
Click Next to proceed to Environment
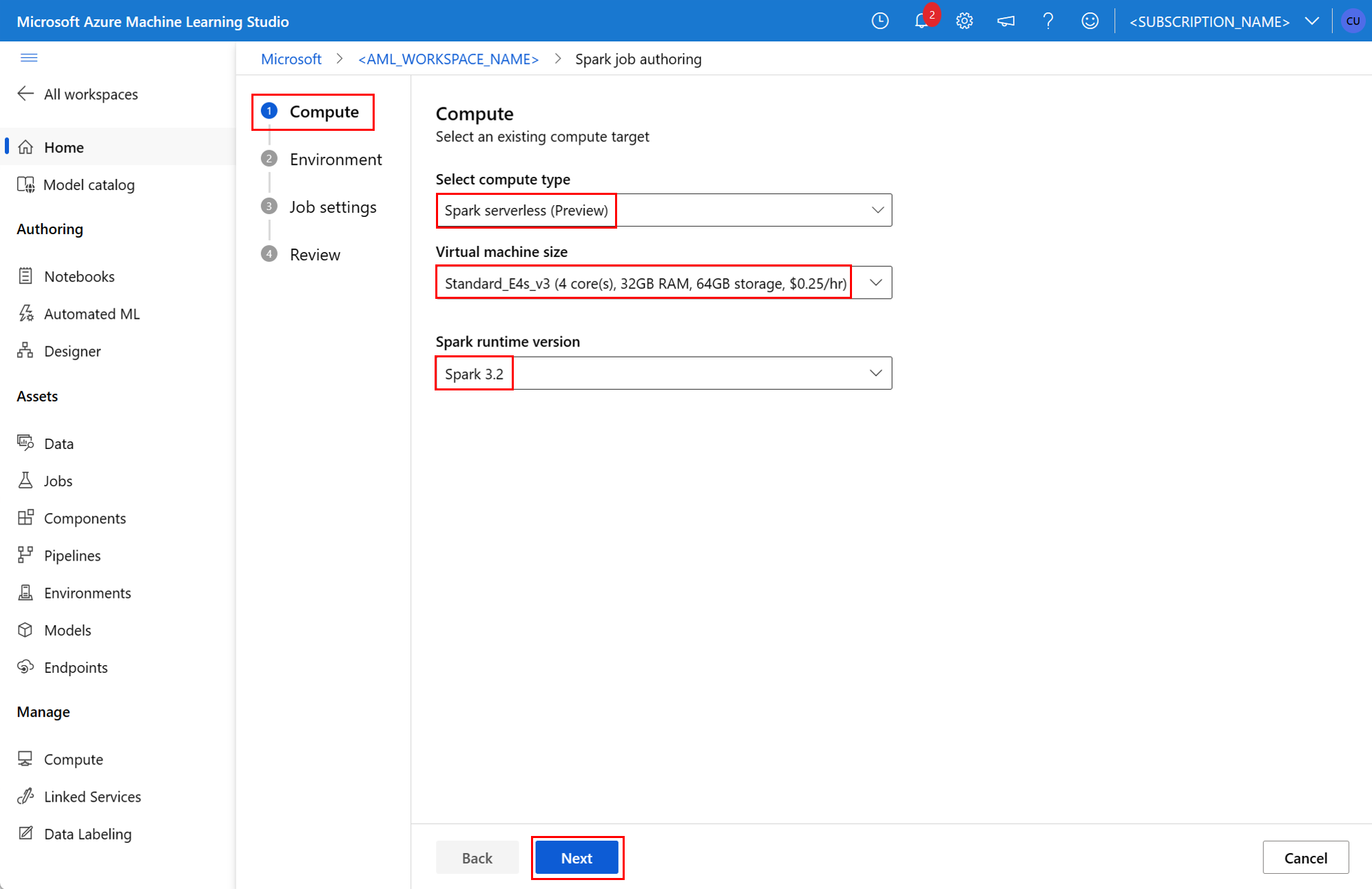pos(577,857)
